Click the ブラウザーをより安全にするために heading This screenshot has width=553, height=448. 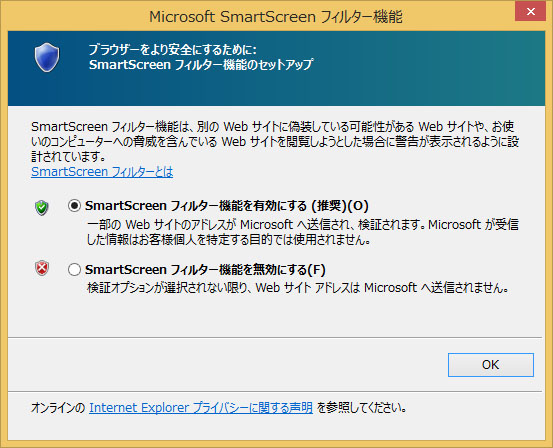coord(172,50)
